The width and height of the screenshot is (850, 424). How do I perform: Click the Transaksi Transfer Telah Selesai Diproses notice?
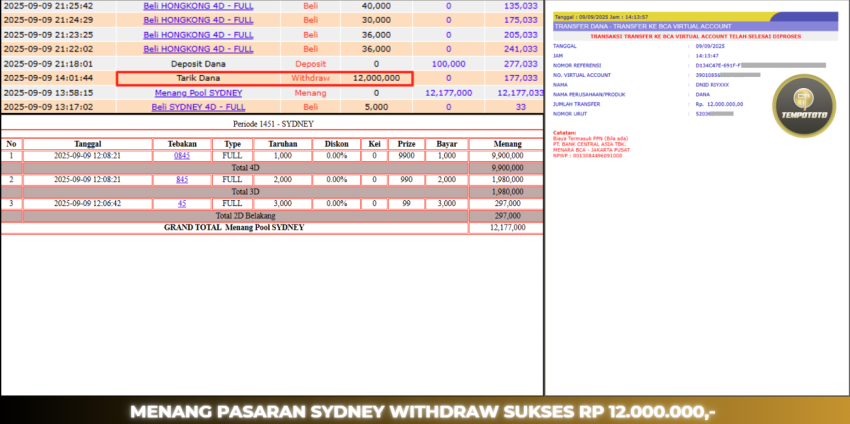click(x=695, y=36)
